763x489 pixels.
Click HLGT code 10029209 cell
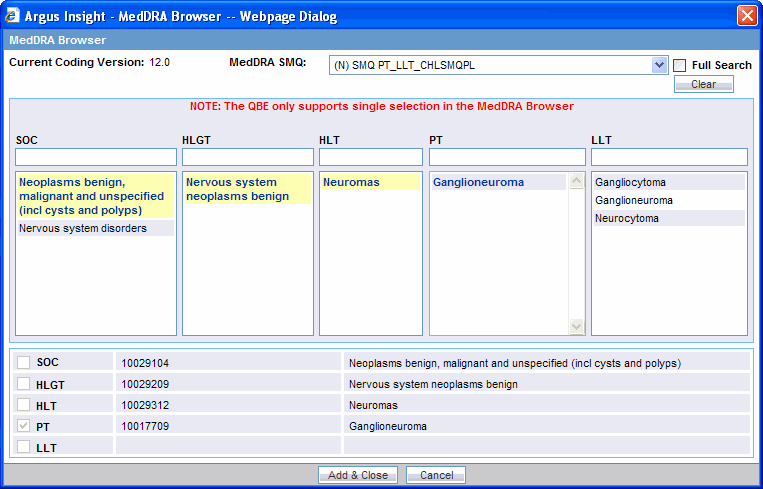point(228,384)
